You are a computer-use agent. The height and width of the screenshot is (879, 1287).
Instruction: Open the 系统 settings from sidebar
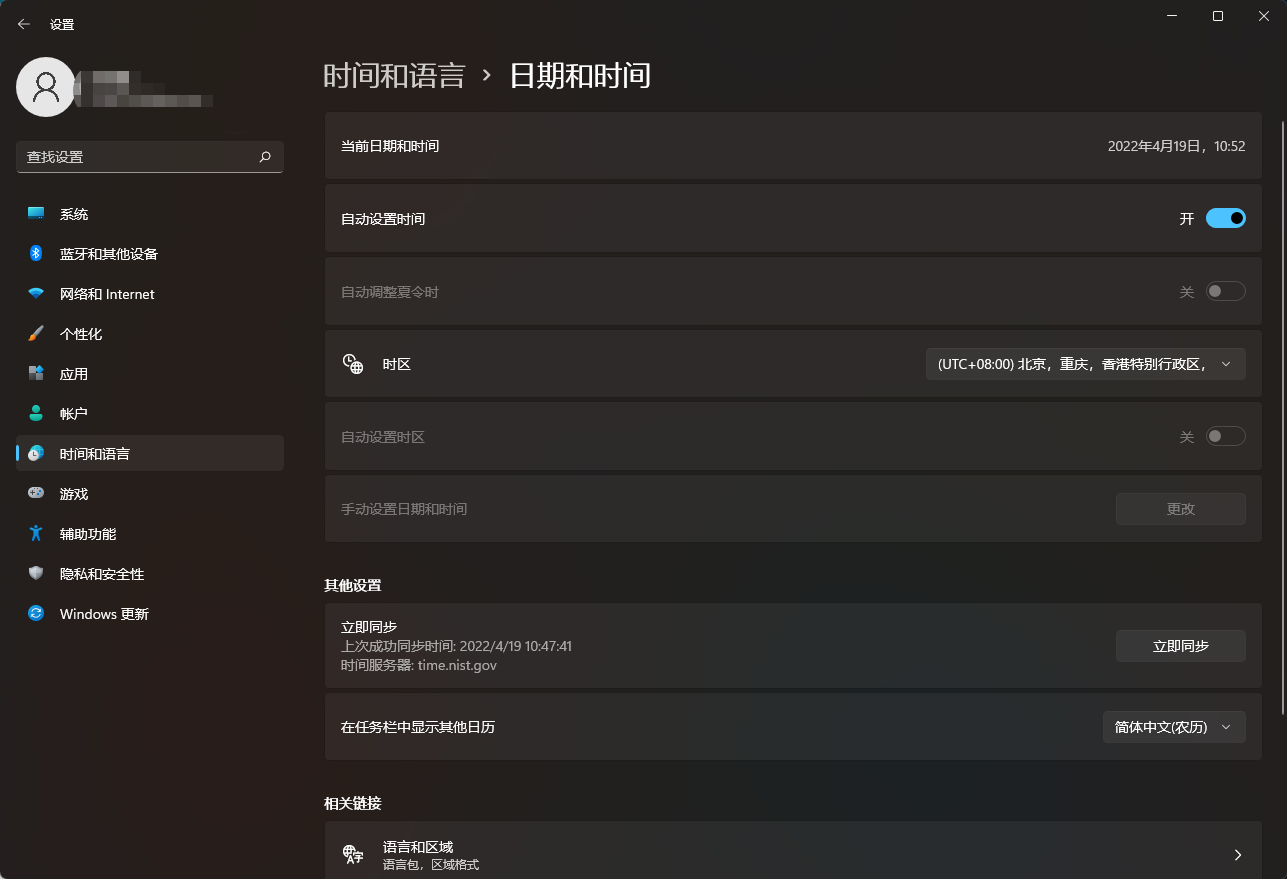point(72,213)
